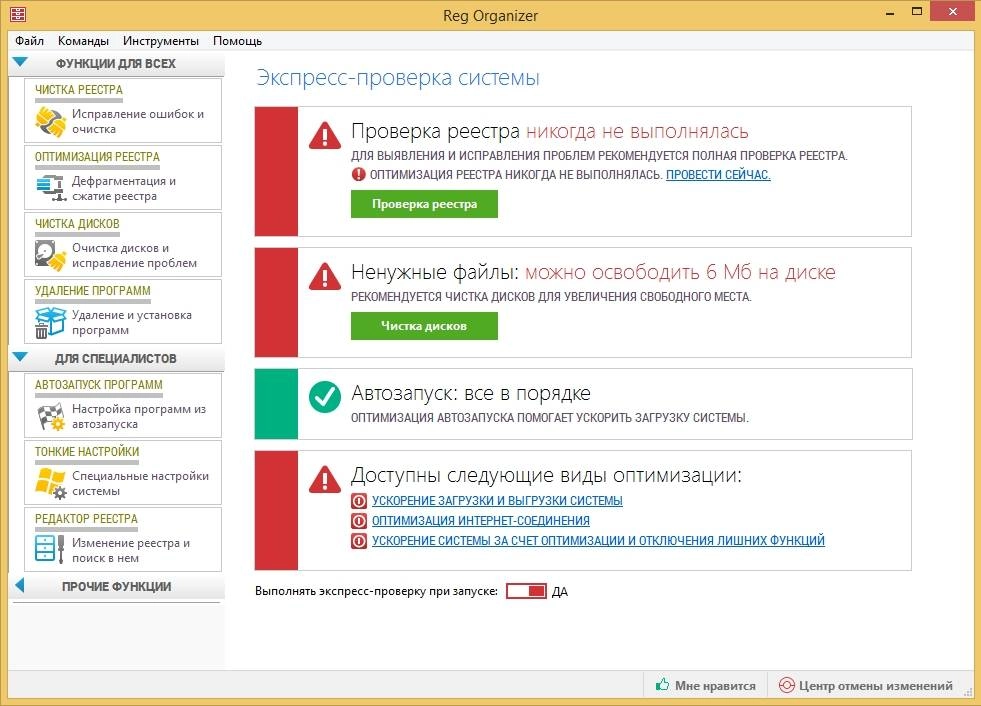Open the Команды menu

click(83, 41)
